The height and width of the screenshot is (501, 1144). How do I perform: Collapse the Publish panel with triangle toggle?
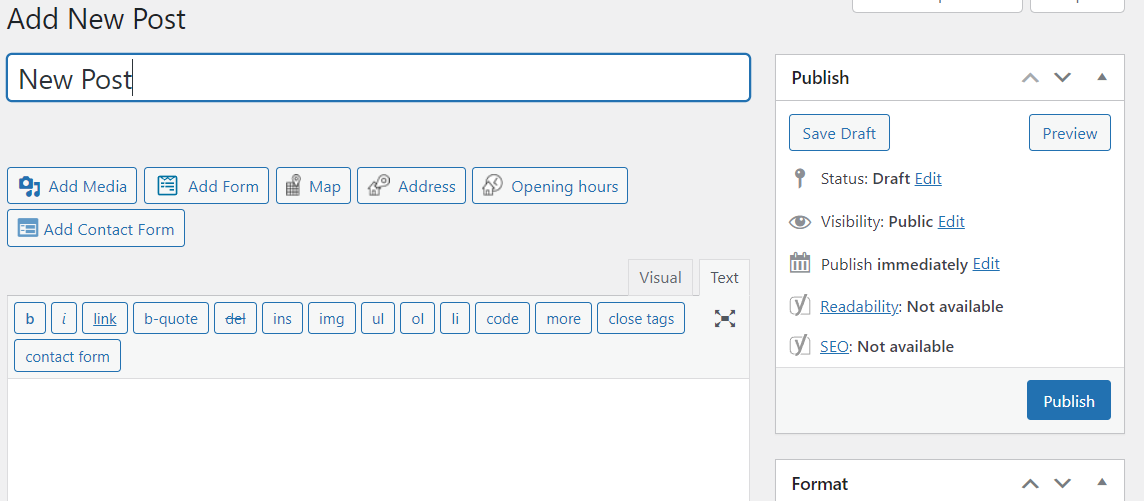(1102, 77)
